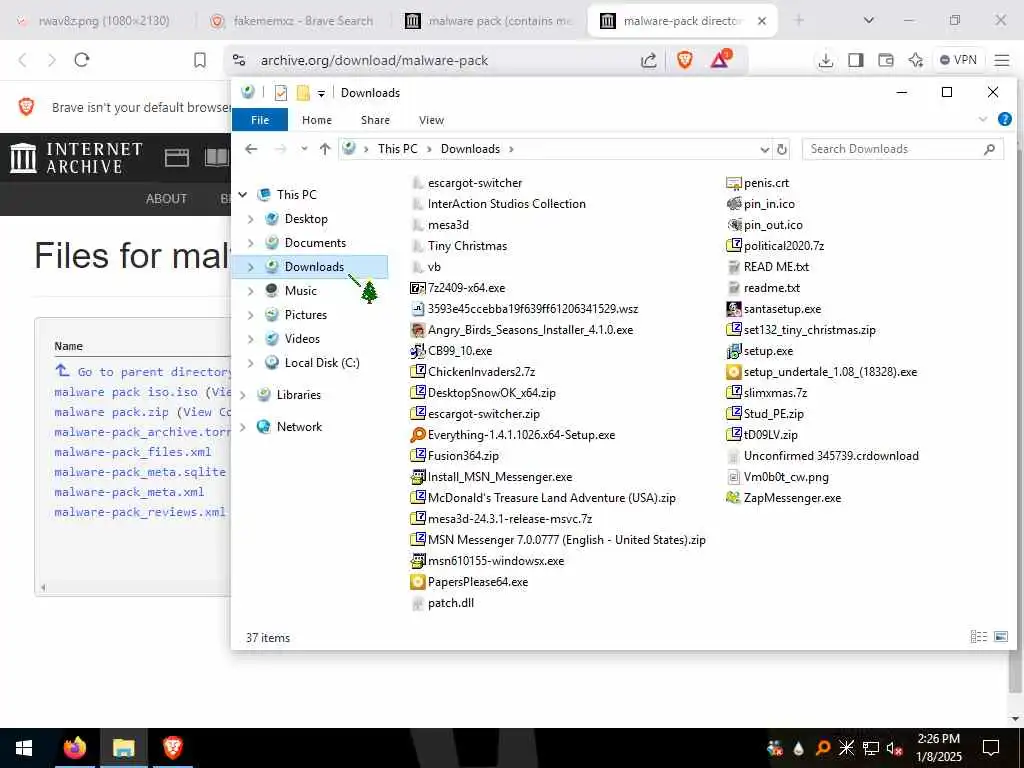
Task: Open the Windows Start button
Action: (24, 748)
